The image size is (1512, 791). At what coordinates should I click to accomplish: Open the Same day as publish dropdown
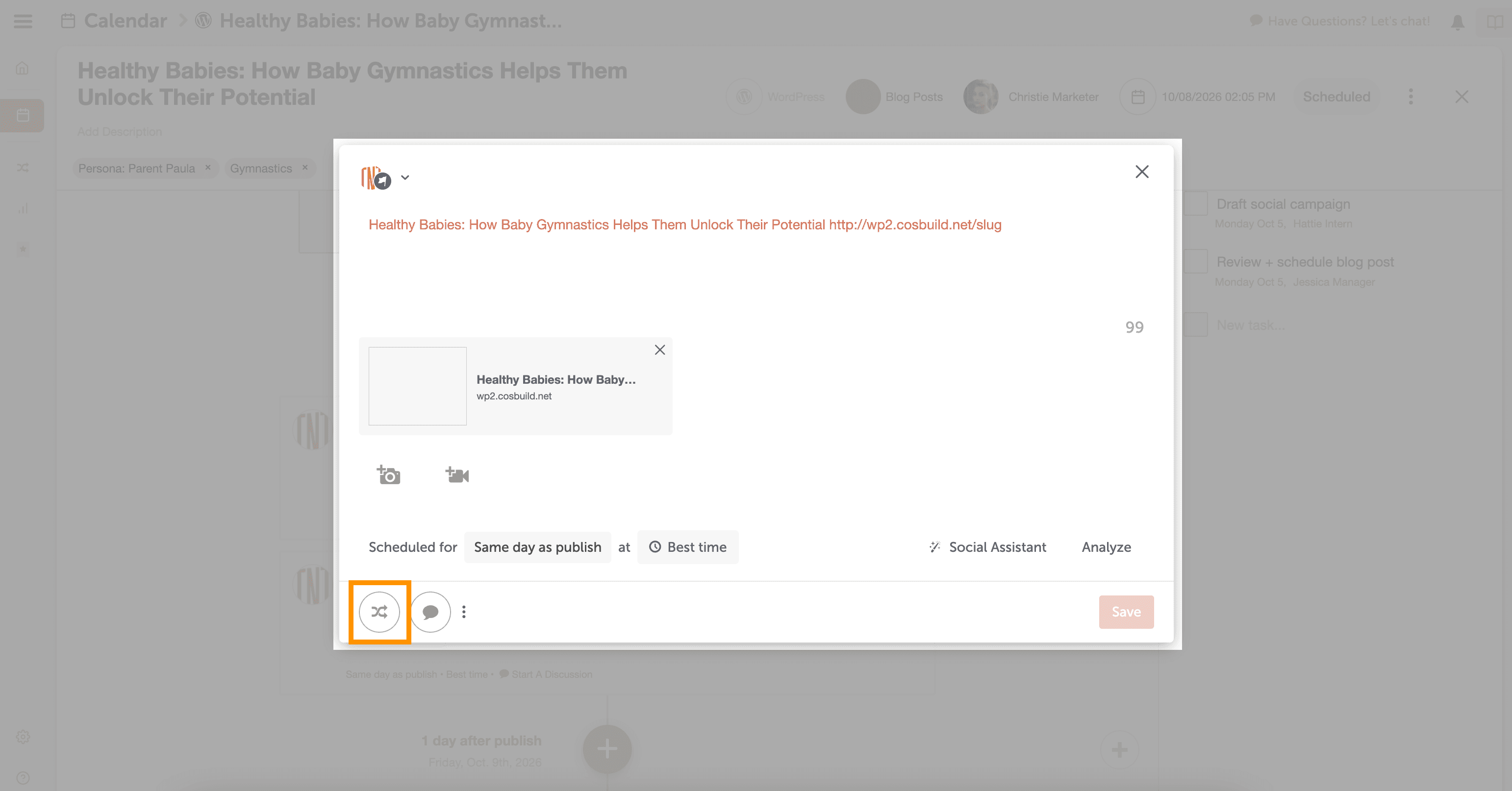coord(537,547)
